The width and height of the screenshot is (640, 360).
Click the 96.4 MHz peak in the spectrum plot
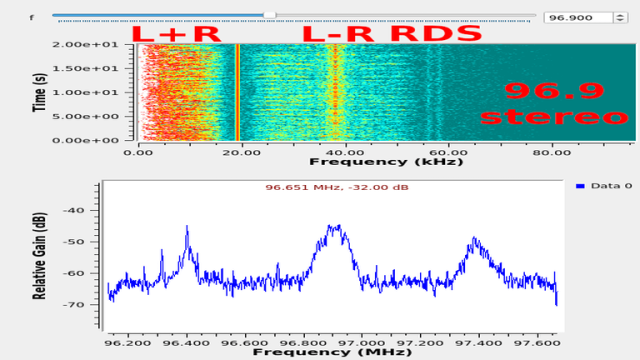tap(187, 237)
